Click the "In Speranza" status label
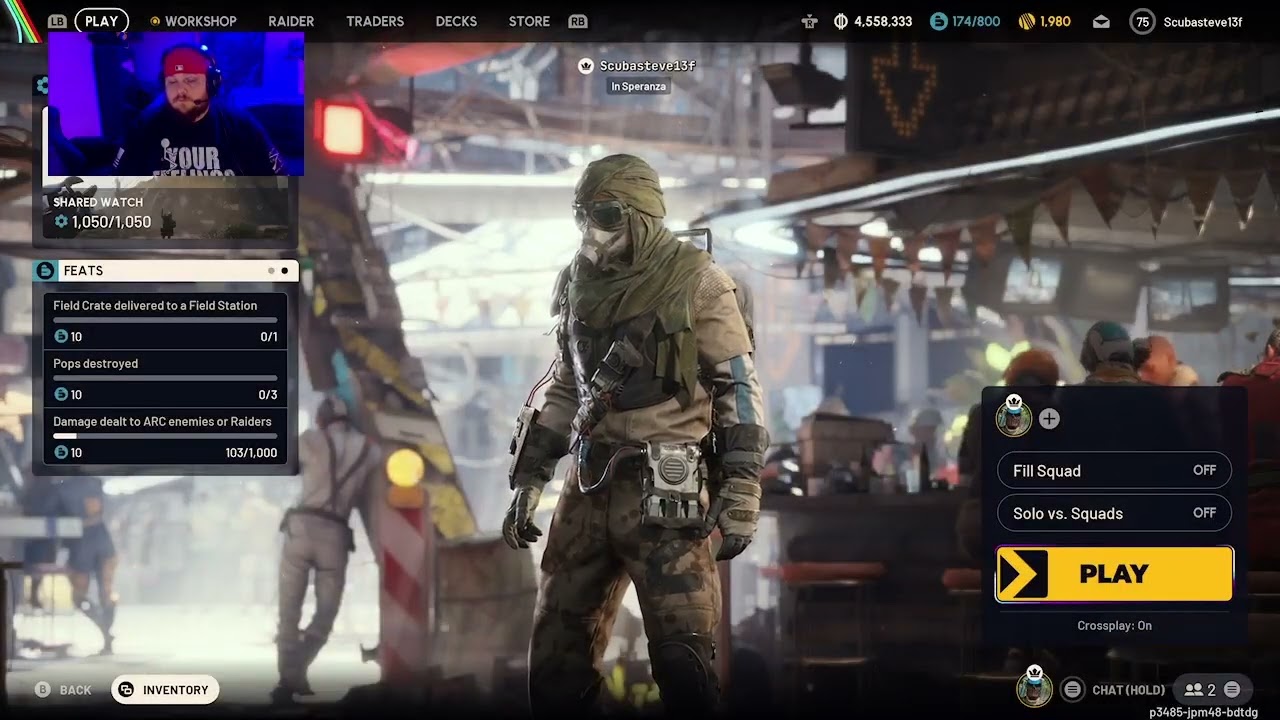The height and width of the screenshot is (720, 1280). pyautogui.click(x=639, y=87)
